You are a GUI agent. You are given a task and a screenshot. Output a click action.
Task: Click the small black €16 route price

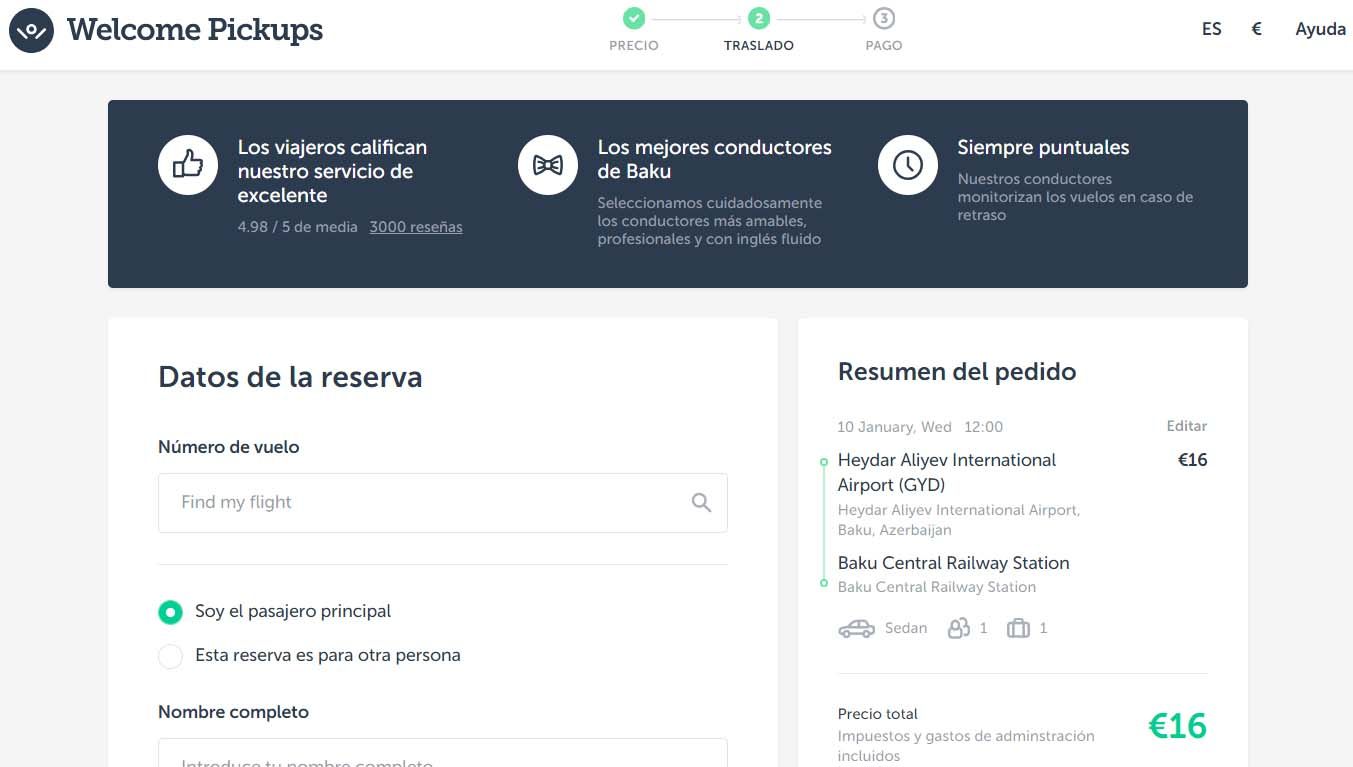click(x=1193, y=460)
